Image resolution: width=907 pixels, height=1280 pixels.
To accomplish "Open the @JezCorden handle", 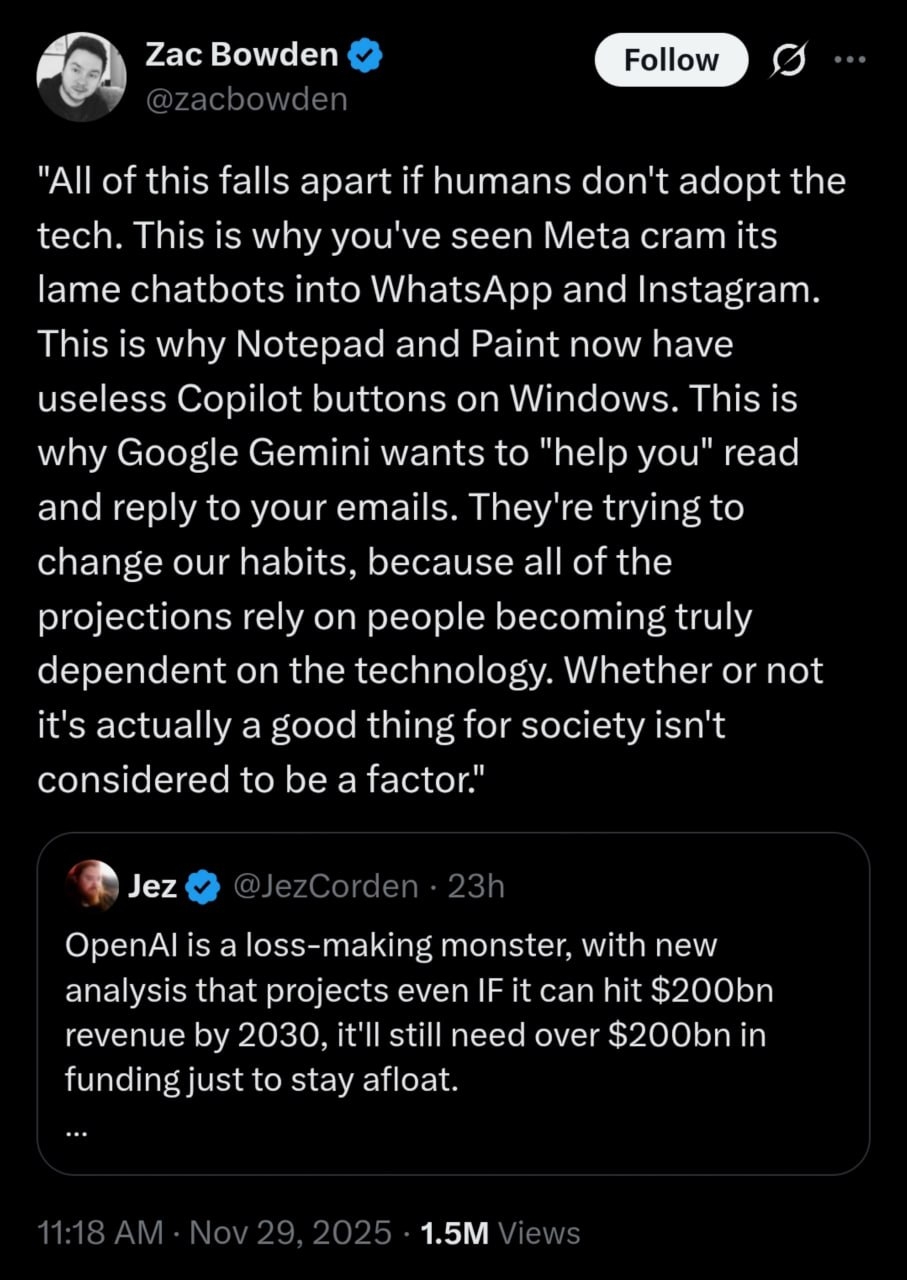I will click(325, 886).
